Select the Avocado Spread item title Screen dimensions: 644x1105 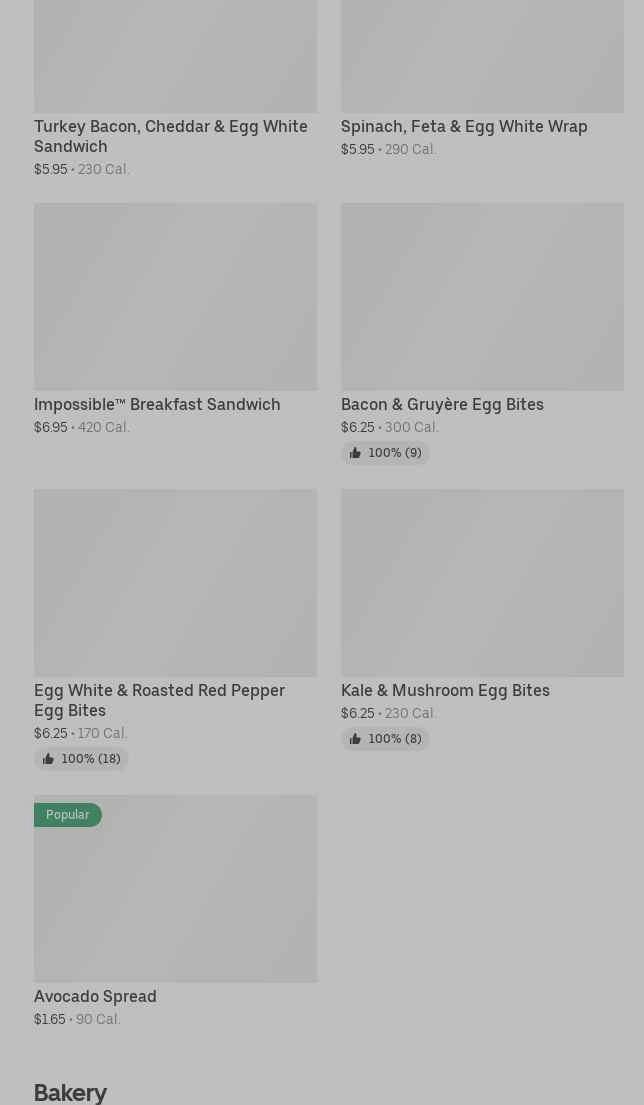tap(95, 997)
